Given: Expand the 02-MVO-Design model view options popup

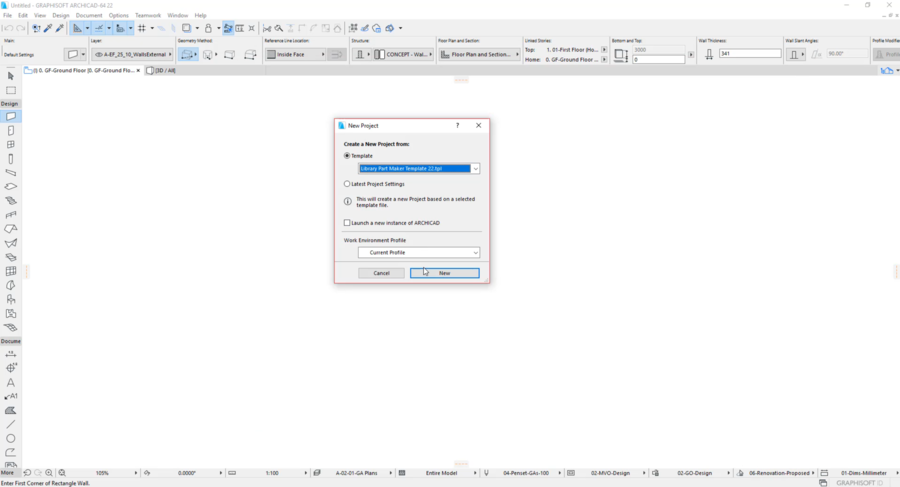Looking at the screenshot, I should (x=643, y=473).
